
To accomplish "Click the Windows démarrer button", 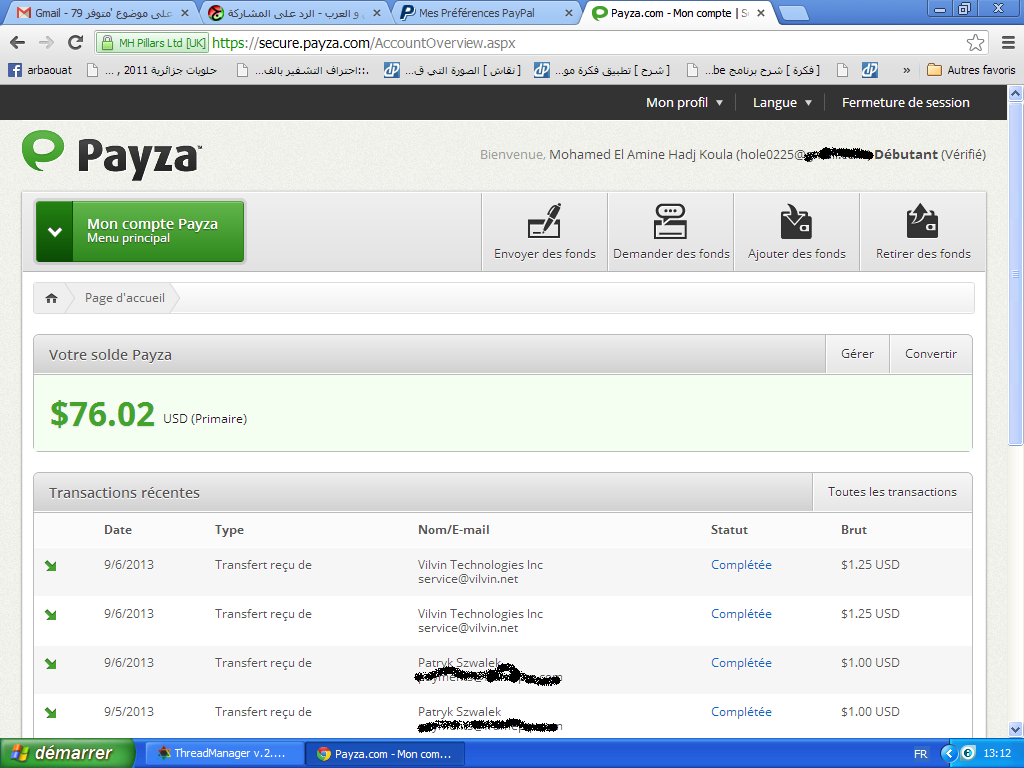I will pos(67,754).
